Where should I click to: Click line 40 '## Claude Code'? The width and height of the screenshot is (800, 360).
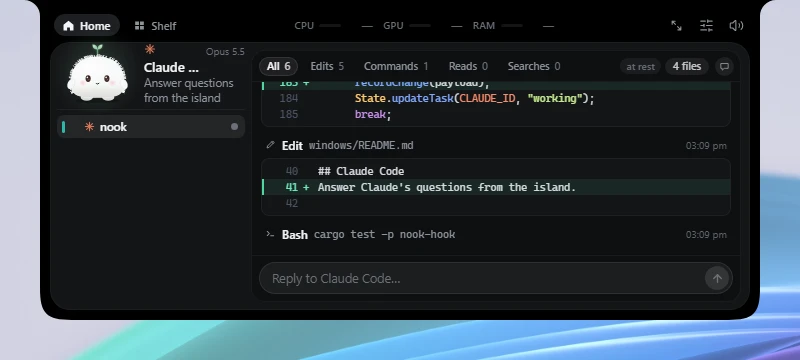[x=496, y=171]
